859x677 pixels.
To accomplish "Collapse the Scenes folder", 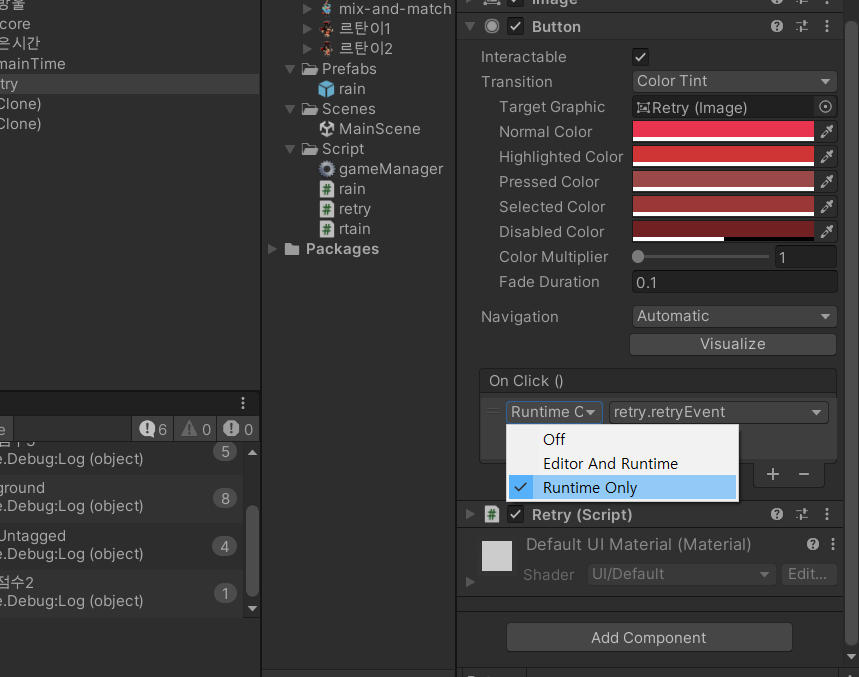I will pyautogui.click(x=290, y=109).
